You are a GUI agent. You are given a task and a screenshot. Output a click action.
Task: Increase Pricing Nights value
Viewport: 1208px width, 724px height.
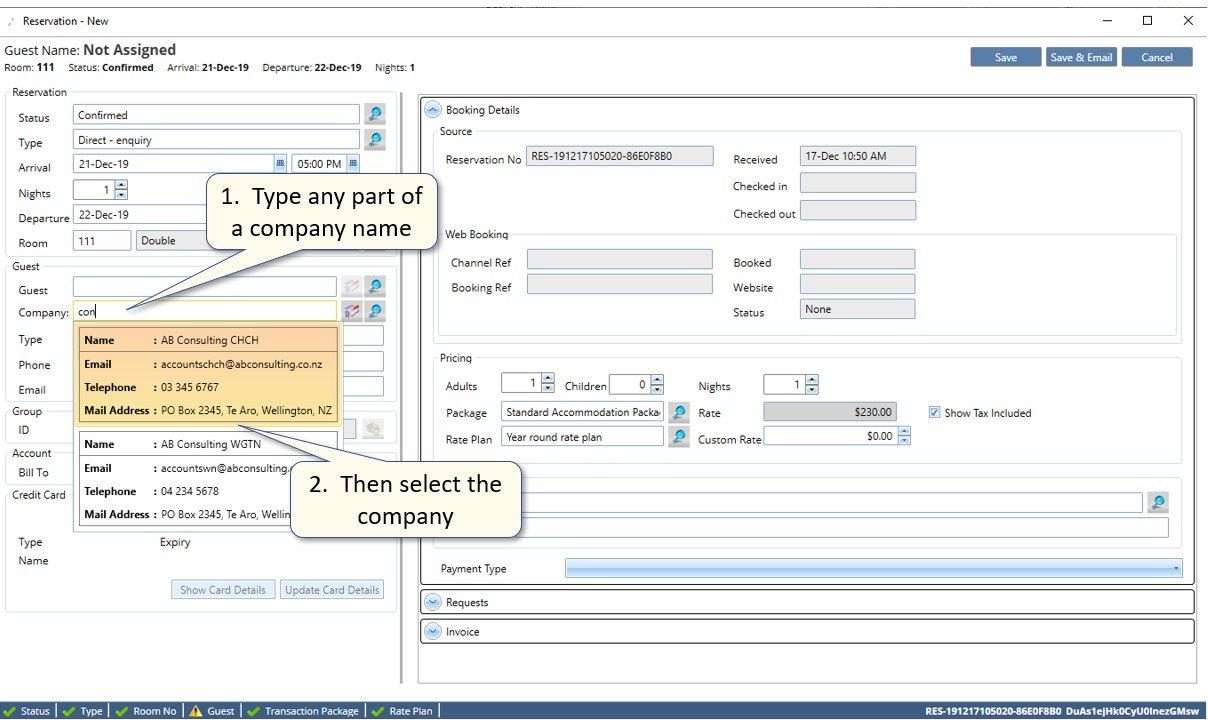[x=811, y=379]
